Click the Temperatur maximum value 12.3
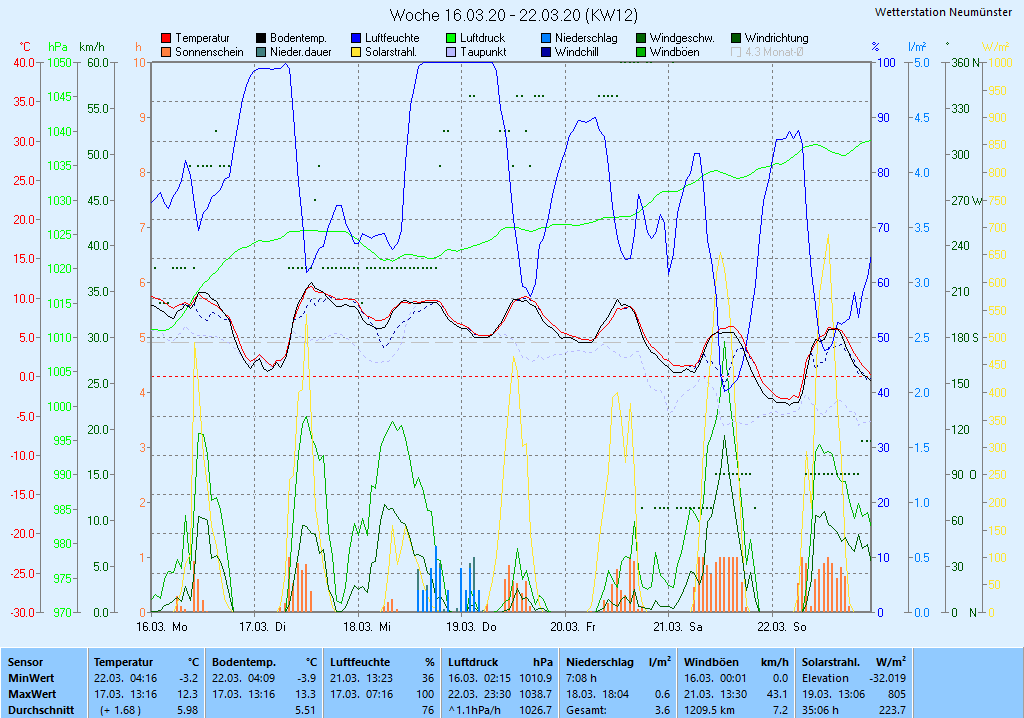Screen dimensions: 1024x718 tap(187, 694)
